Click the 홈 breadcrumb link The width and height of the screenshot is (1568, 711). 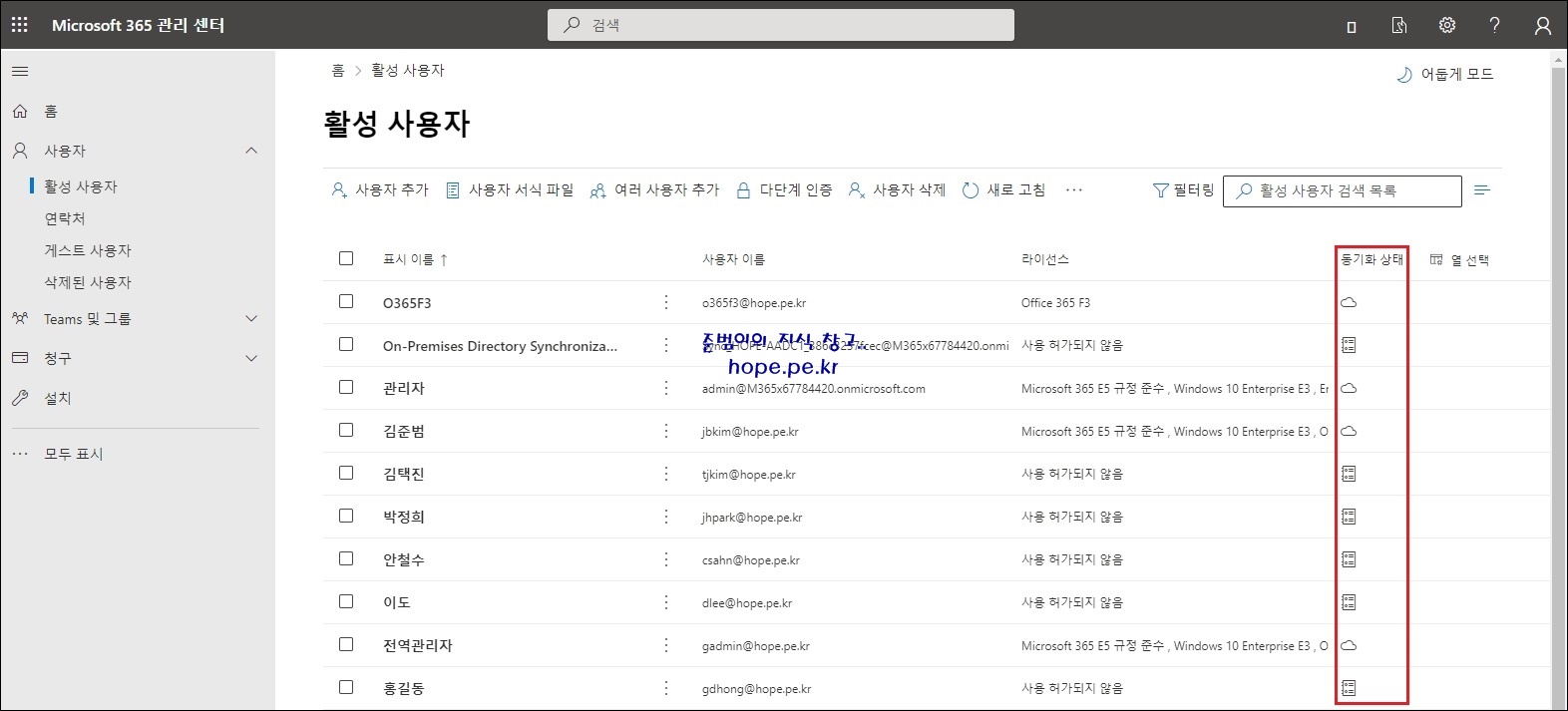click(x=338, y=71)
